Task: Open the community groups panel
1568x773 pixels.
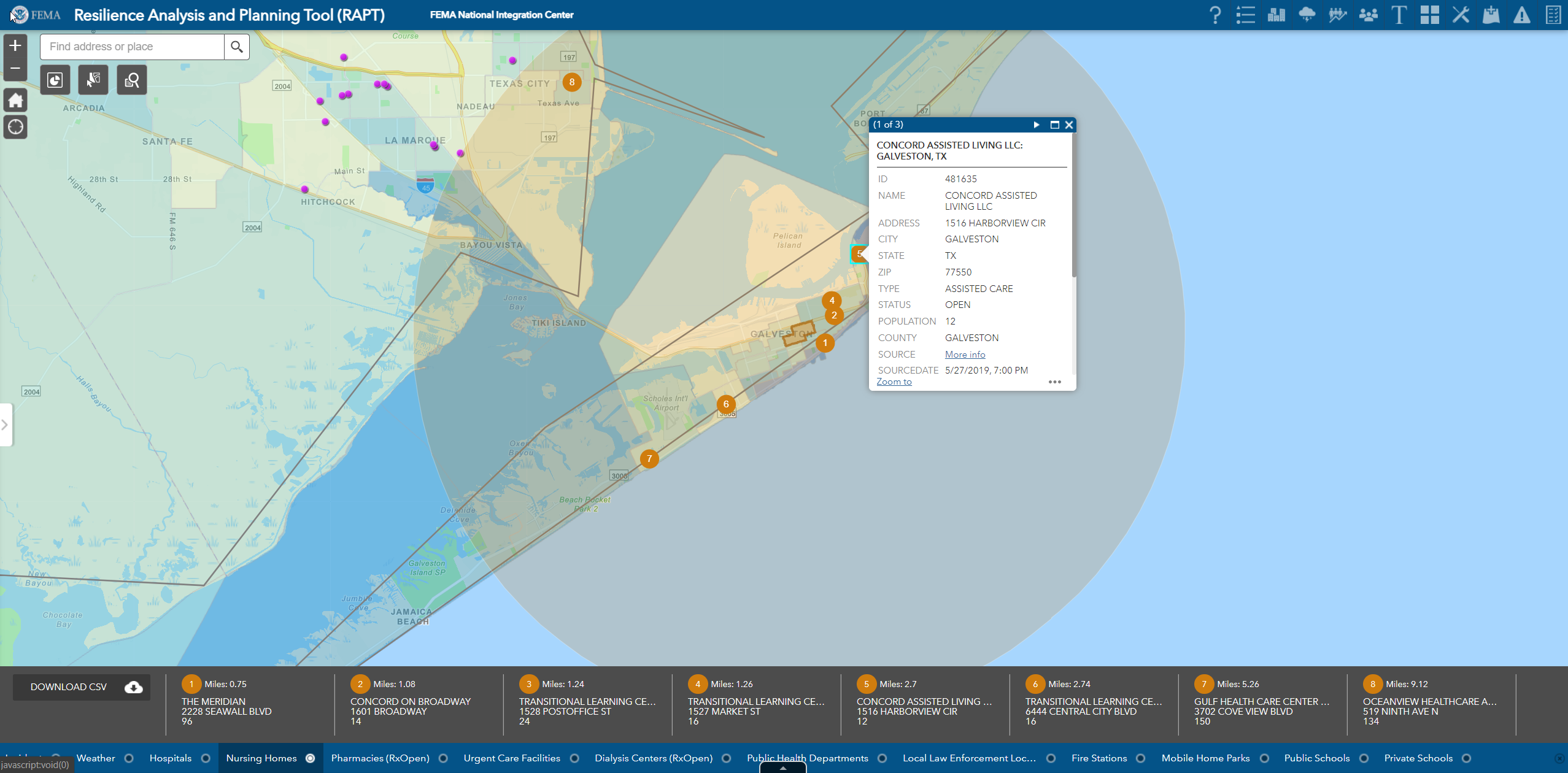Action: coord(1369,14)
